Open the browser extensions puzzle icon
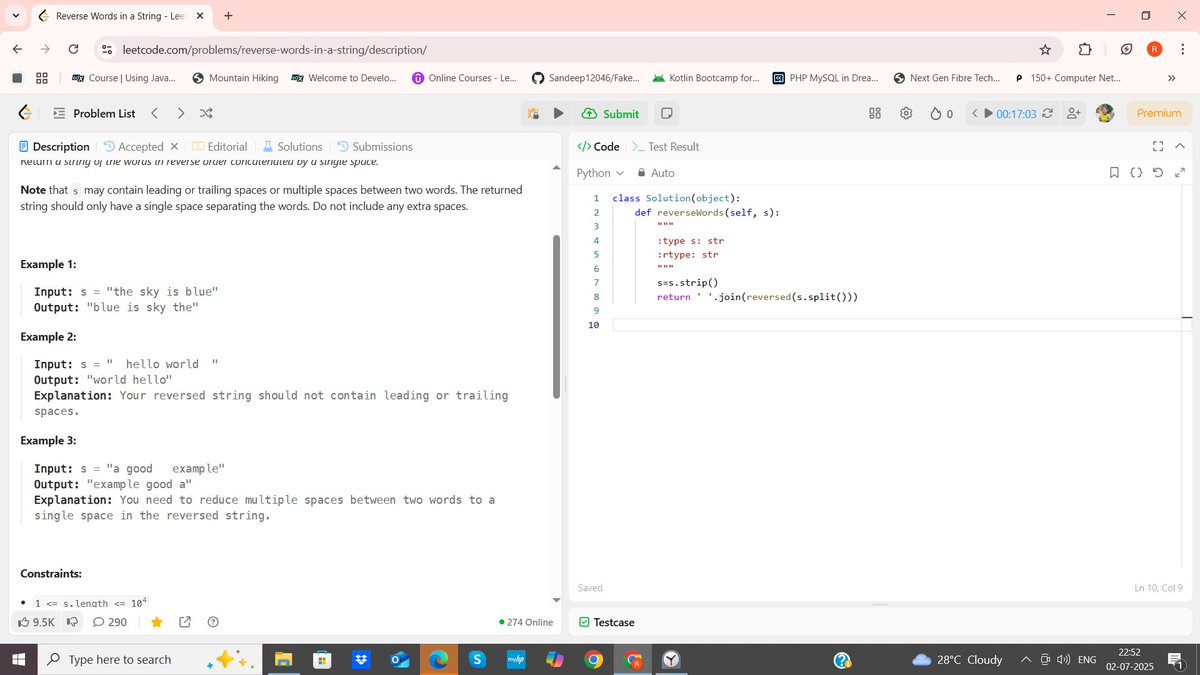The image size is (1200, 675). pyautogui.click(x=1085, y=49)
